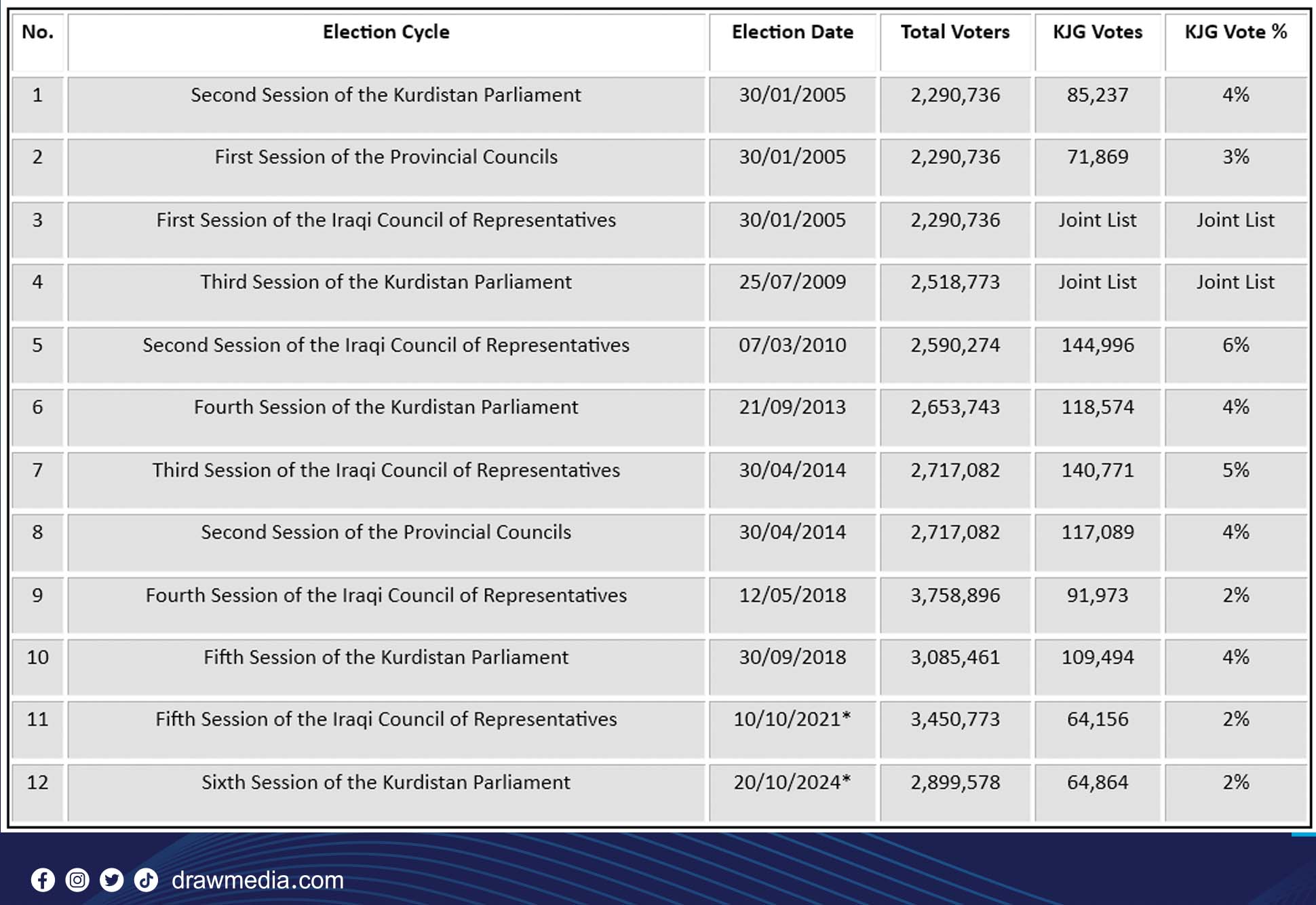Click the 85,237 KJG votes cell

point(1097,95)
